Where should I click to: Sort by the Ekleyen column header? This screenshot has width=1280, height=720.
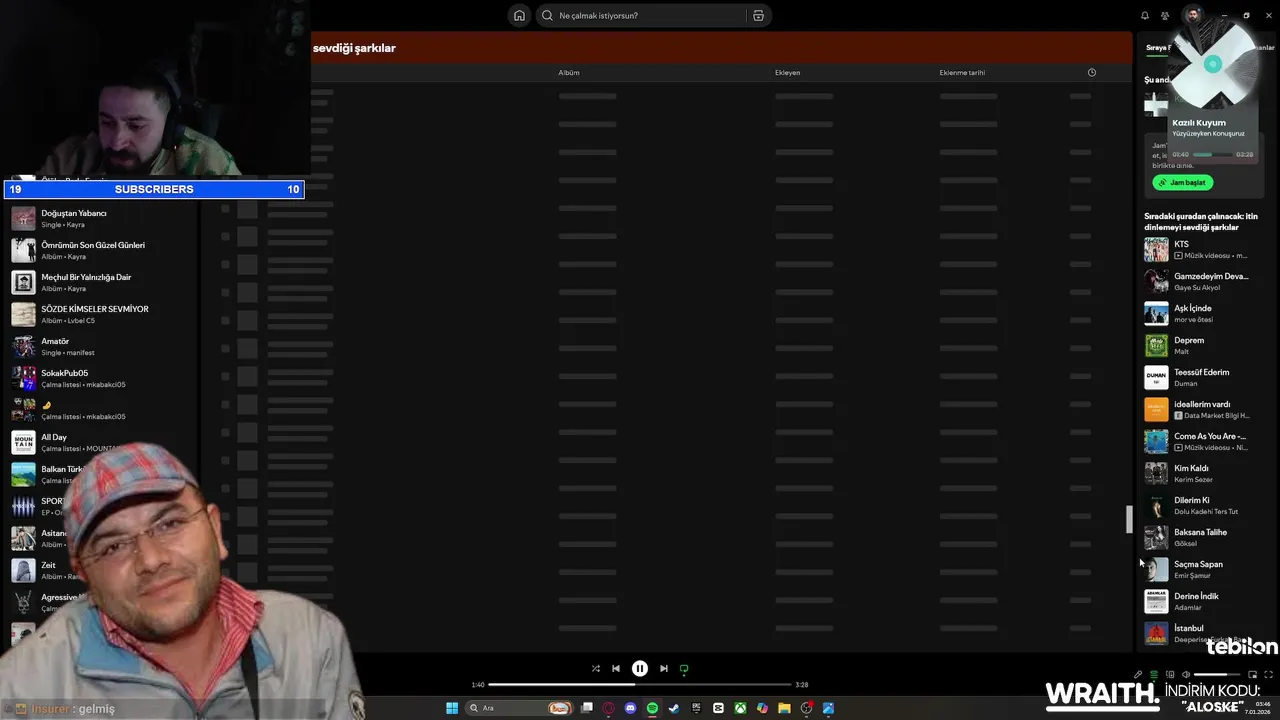tap(787, 72)
